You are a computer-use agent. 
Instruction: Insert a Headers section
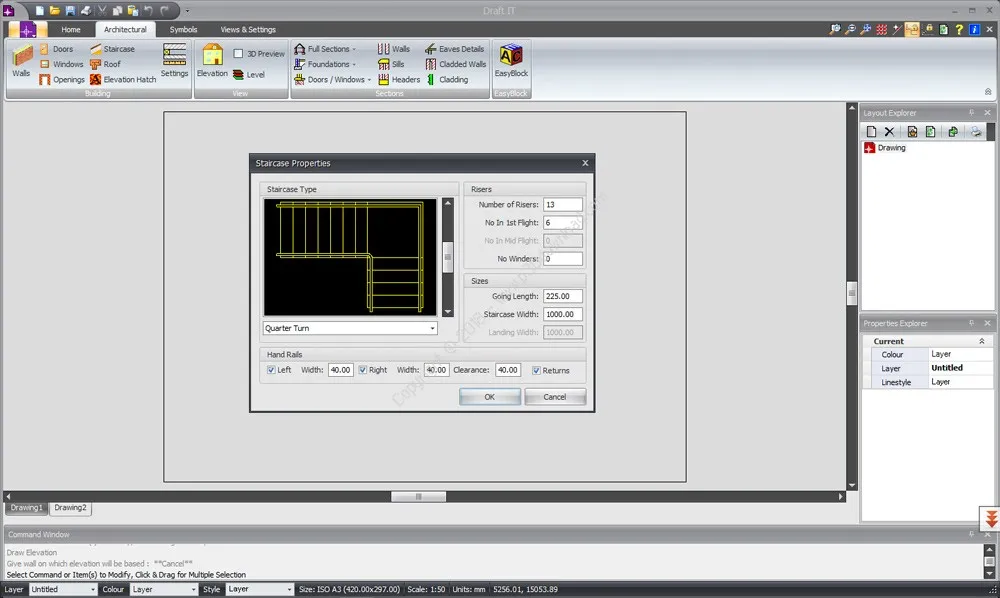tap(399, 79)
